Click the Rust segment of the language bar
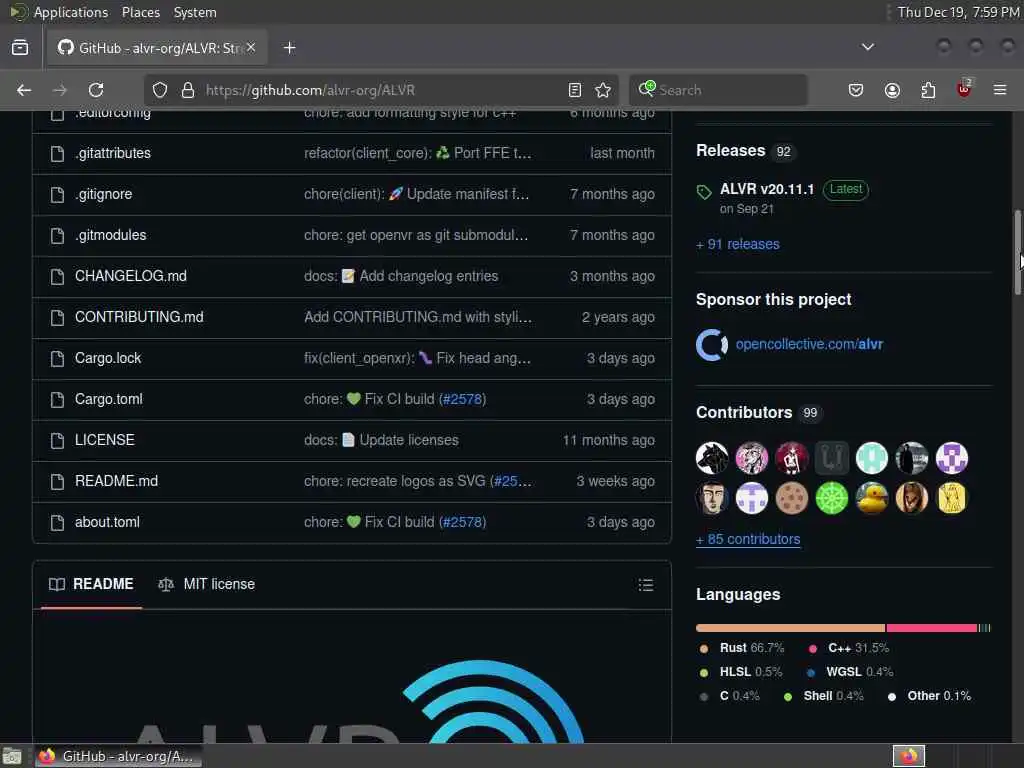This screenshot has height=768, width=1024. click(x=790, y=628)
